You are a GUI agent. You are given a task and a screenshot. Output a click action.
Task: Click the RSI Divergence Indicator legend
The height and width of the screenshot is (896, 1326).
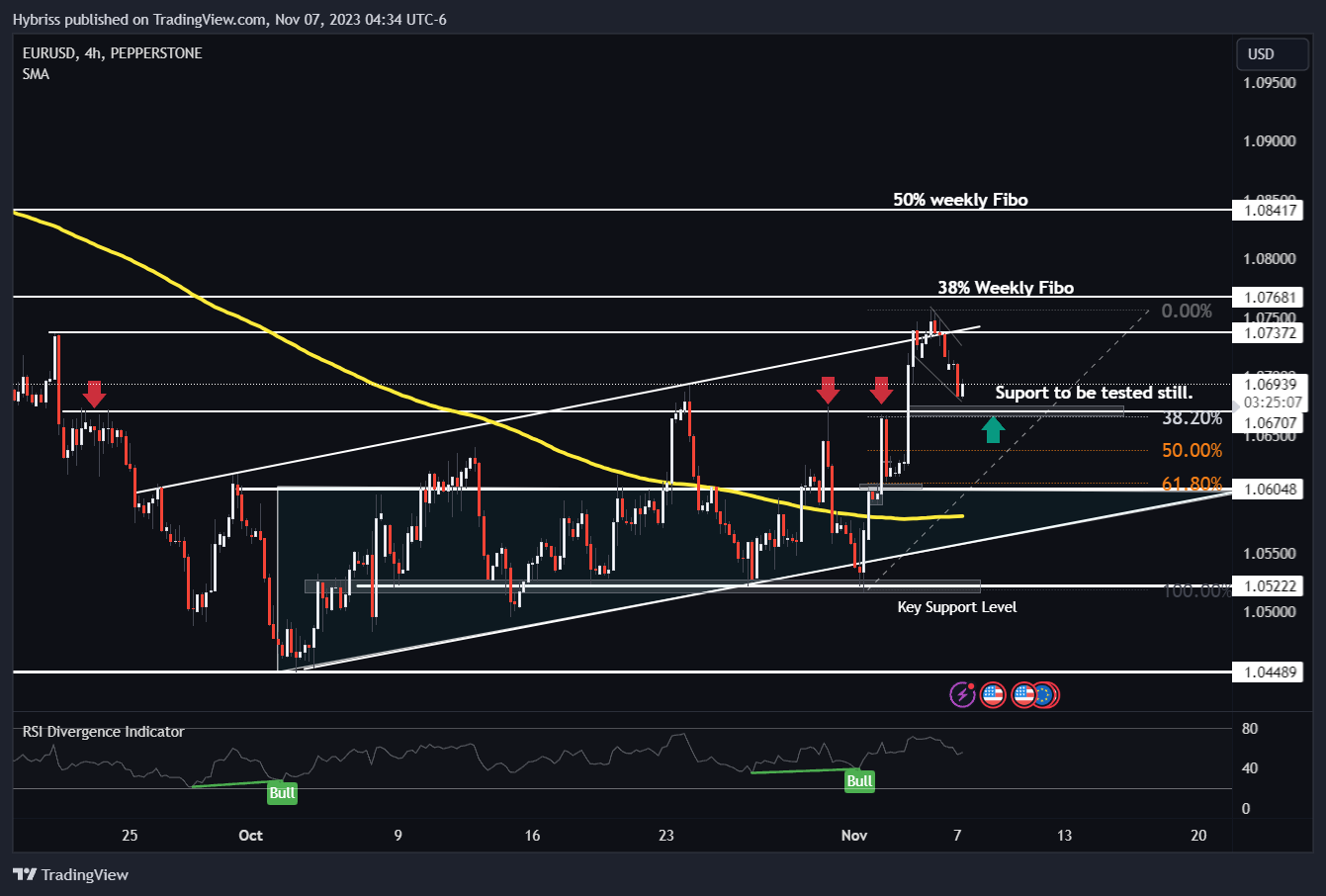[104, 732]
